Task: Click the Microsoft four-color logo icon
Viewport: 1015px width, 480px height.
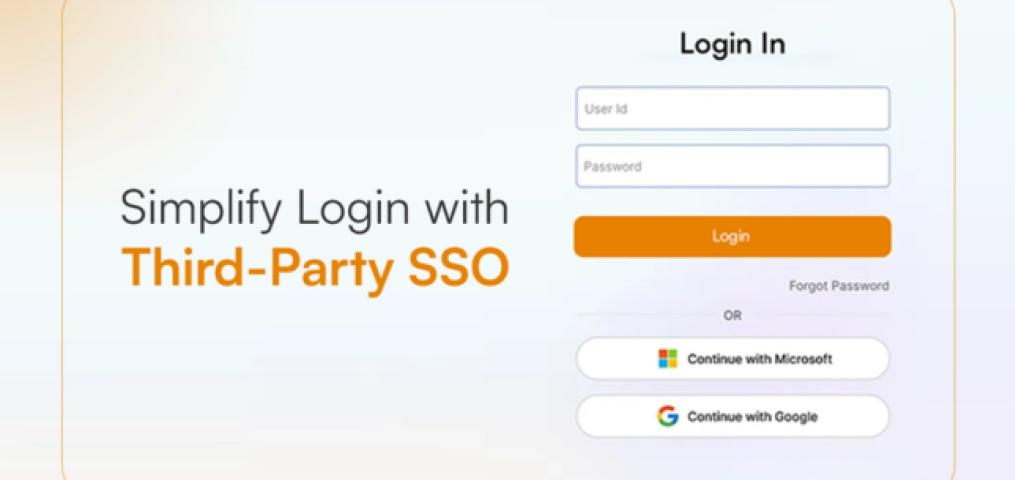Action: pyautogui.click(x=667, y=358)
